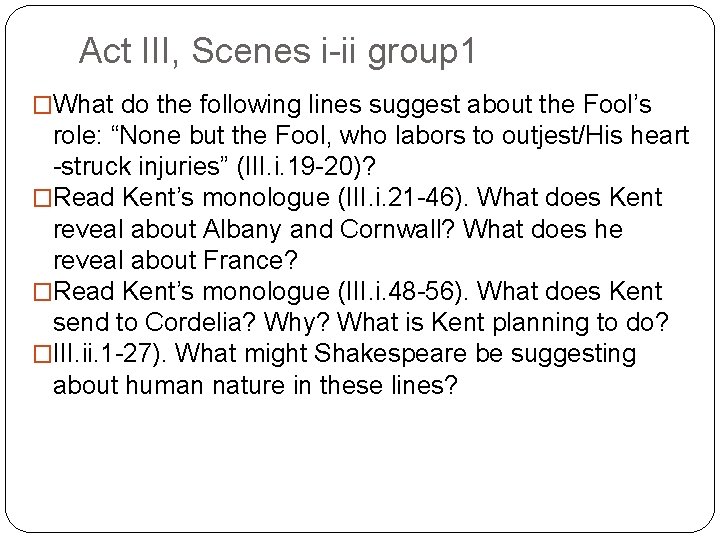Viewport: 720px width, 540px height.
Task: Click the line "reveal about France?"
Action: tap(166, 260)
